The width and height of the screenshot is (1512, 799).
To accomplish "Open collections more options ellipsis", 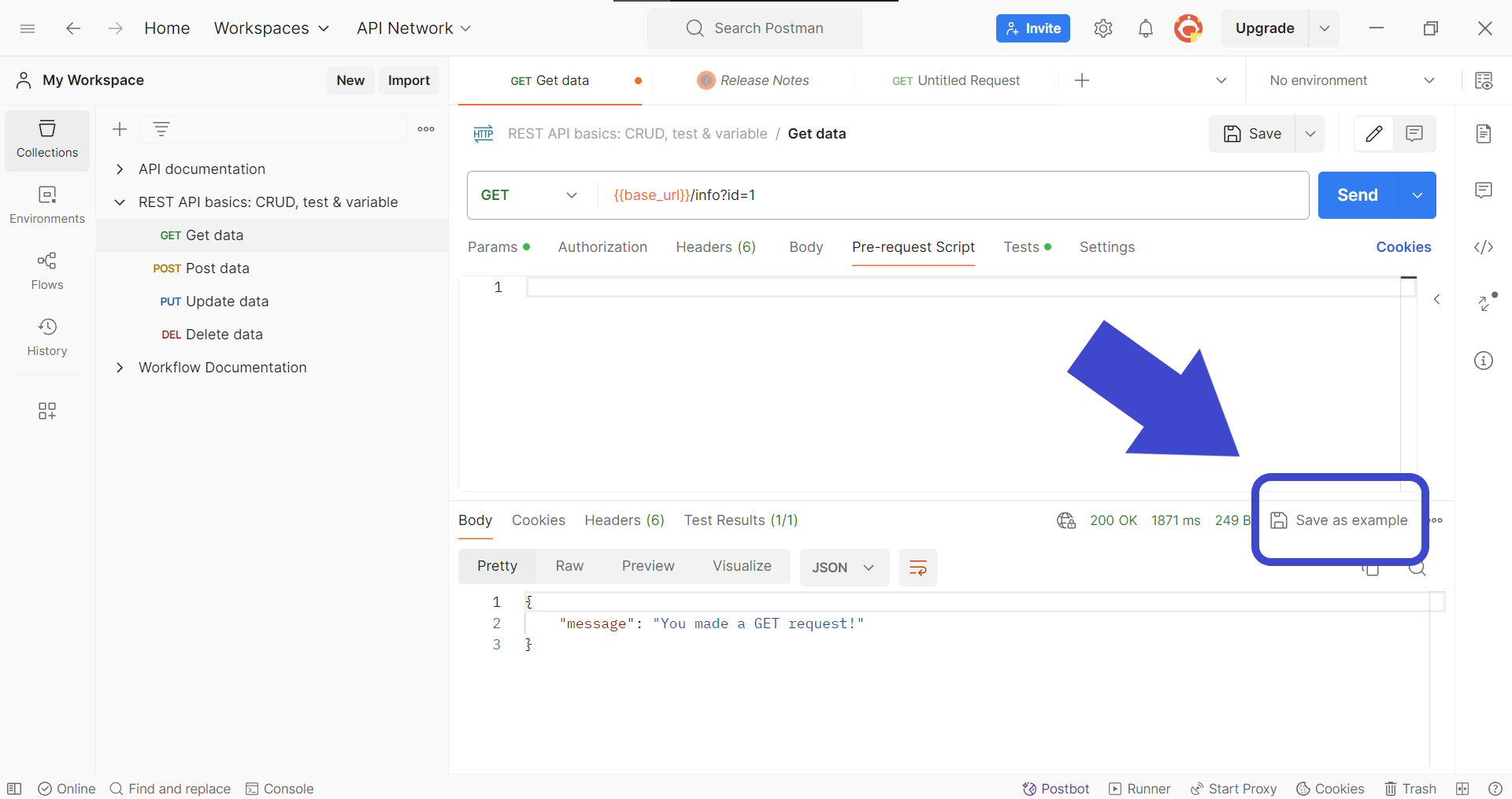I will pos(426,129).
